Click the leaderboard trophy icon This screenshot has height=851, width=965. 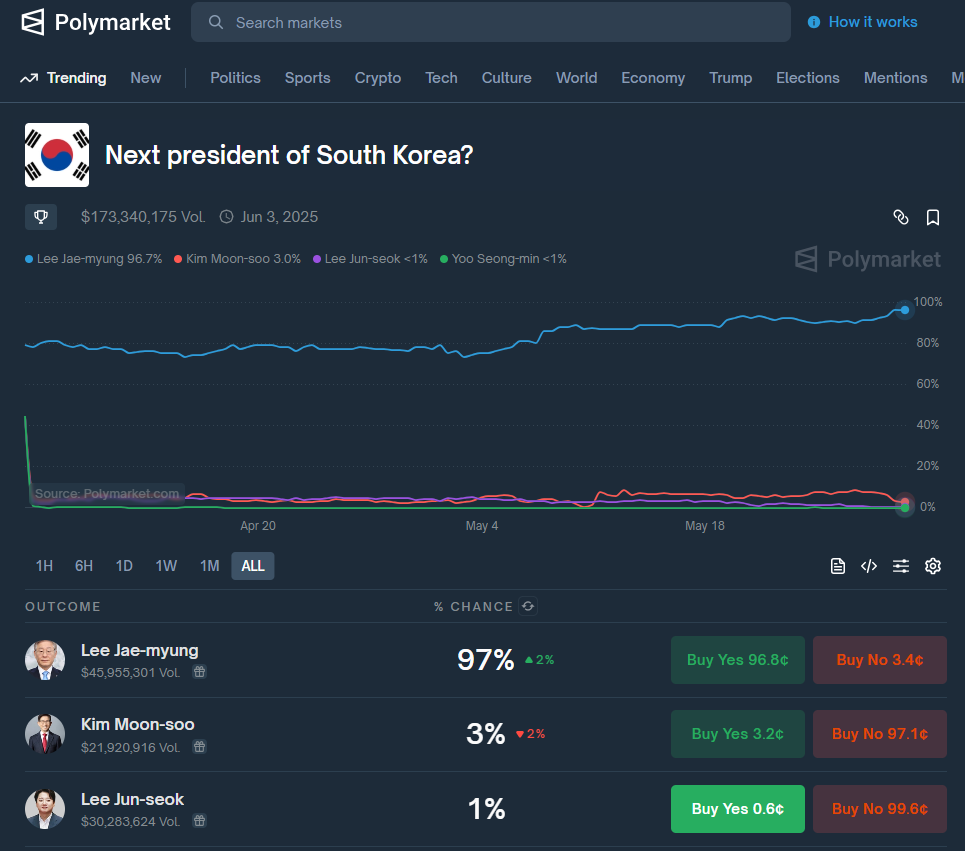tap(40, 217)
